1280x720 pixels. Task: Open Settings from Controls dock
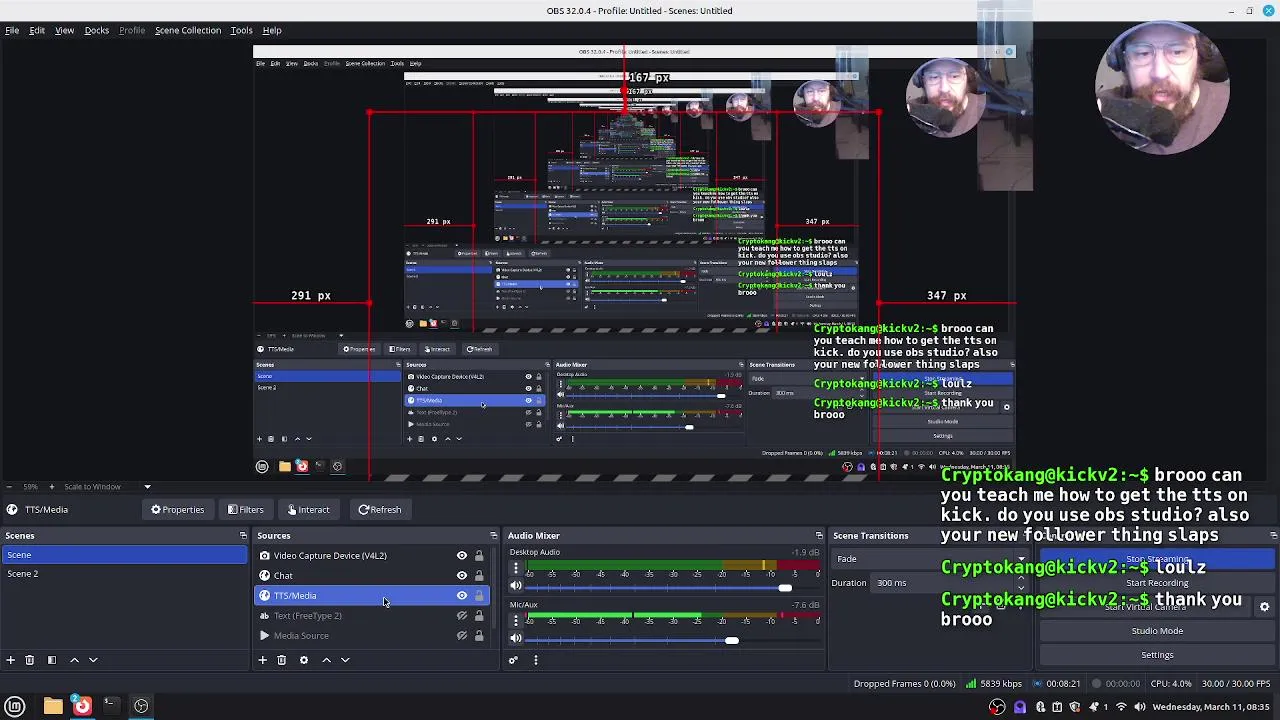(x=1157, y=655)
